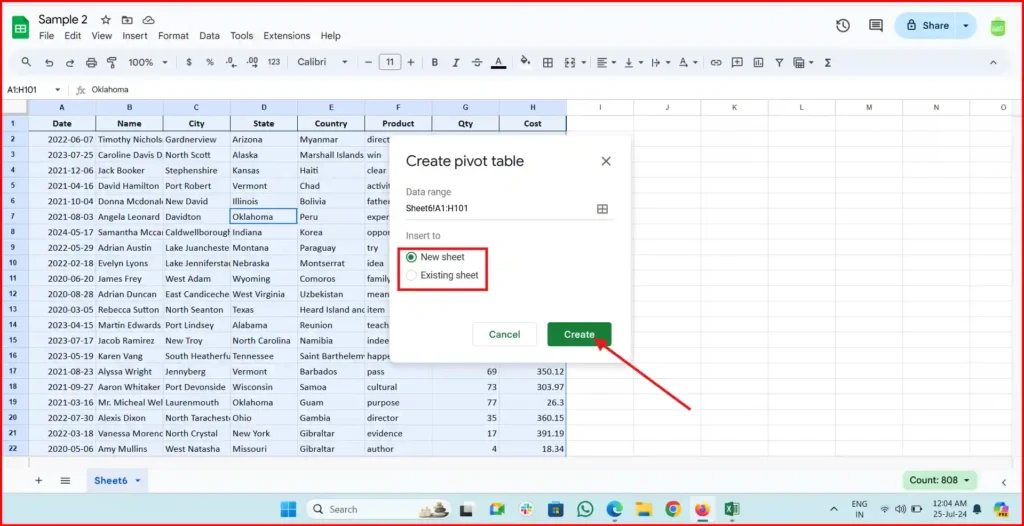Screen dimensions: 1024x526
Task: Increase the font size
Action: tap(411, 63)
